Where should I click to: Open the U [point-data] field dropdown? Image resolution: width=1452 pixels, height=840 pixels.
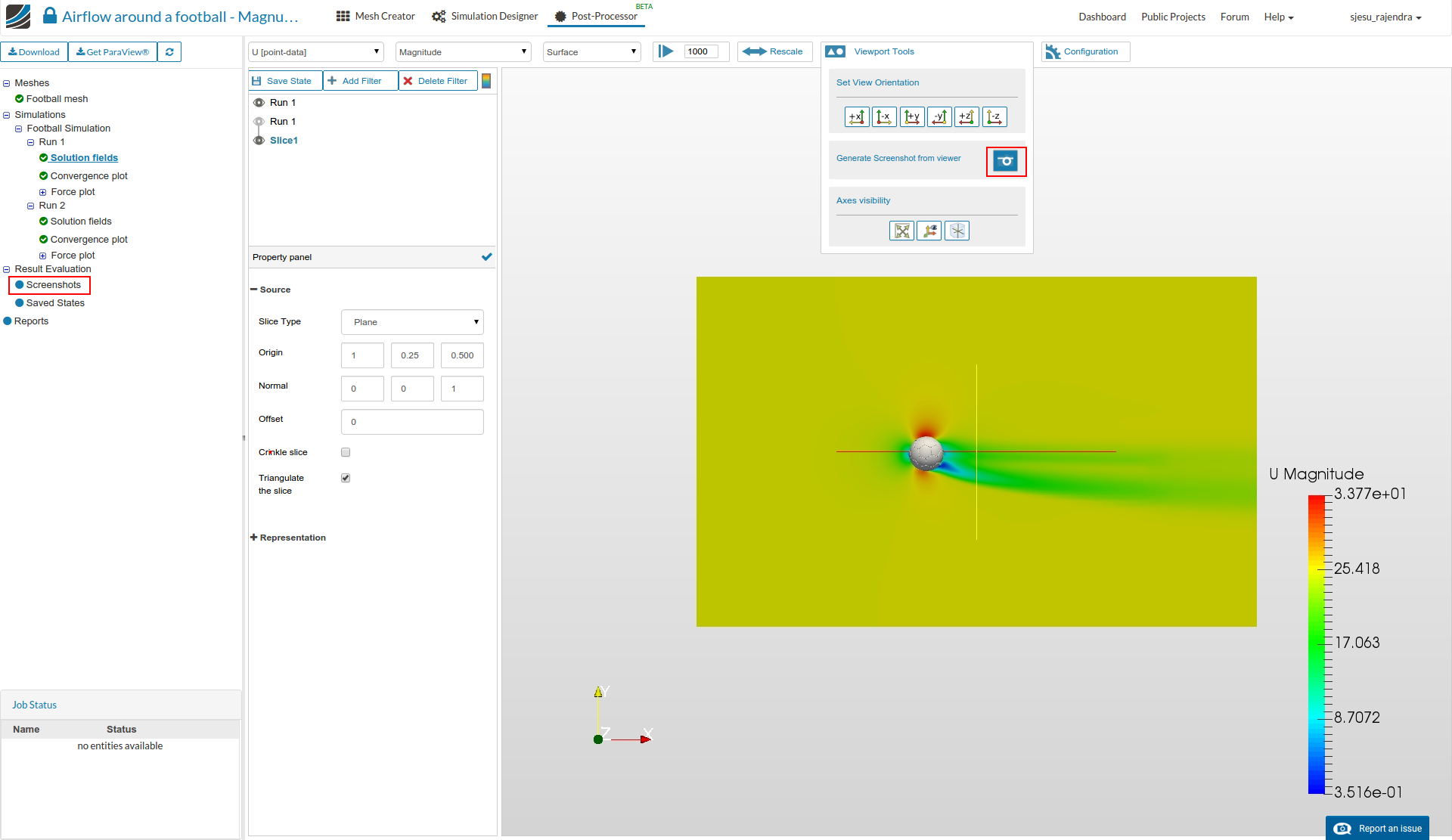point(315,52)
